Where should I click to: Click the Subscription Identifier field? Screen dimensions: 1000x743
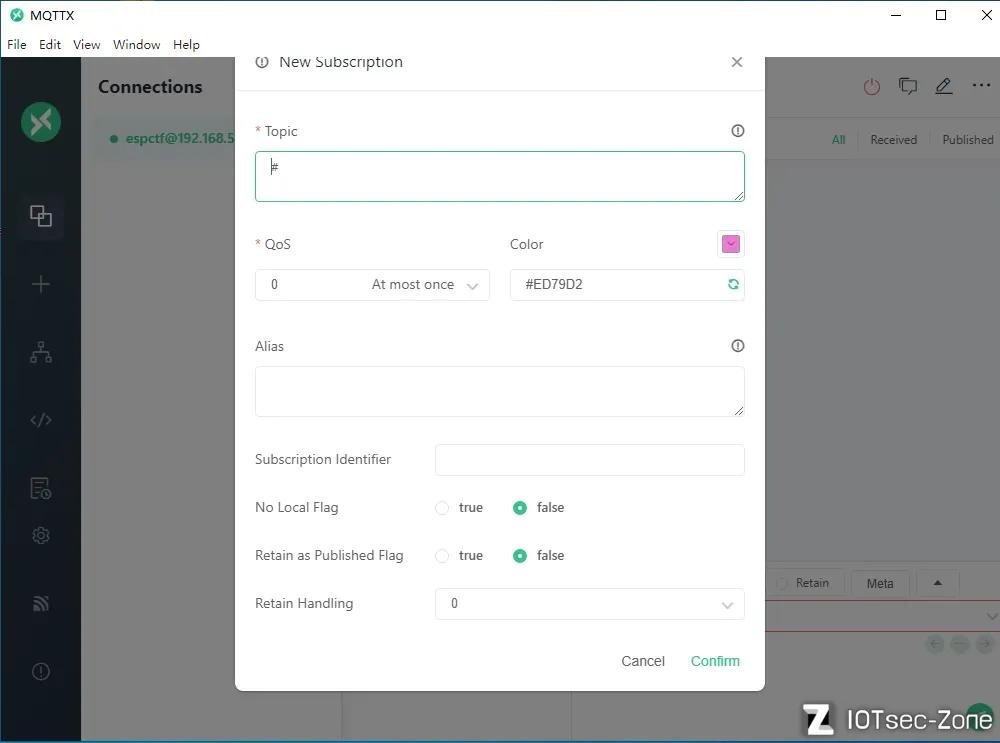(x=590, y=460)
